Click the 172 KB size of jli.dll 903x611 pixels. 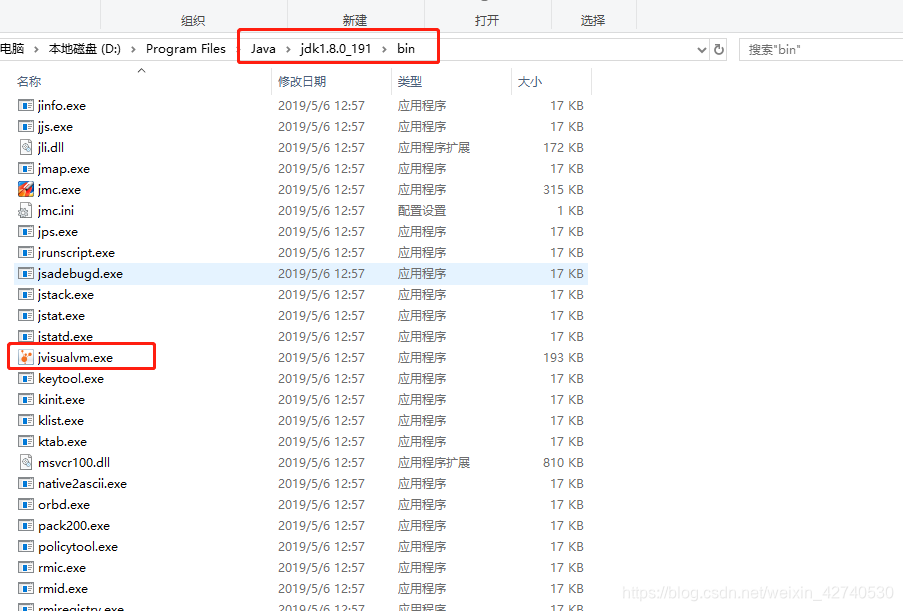tap(563, 147)
